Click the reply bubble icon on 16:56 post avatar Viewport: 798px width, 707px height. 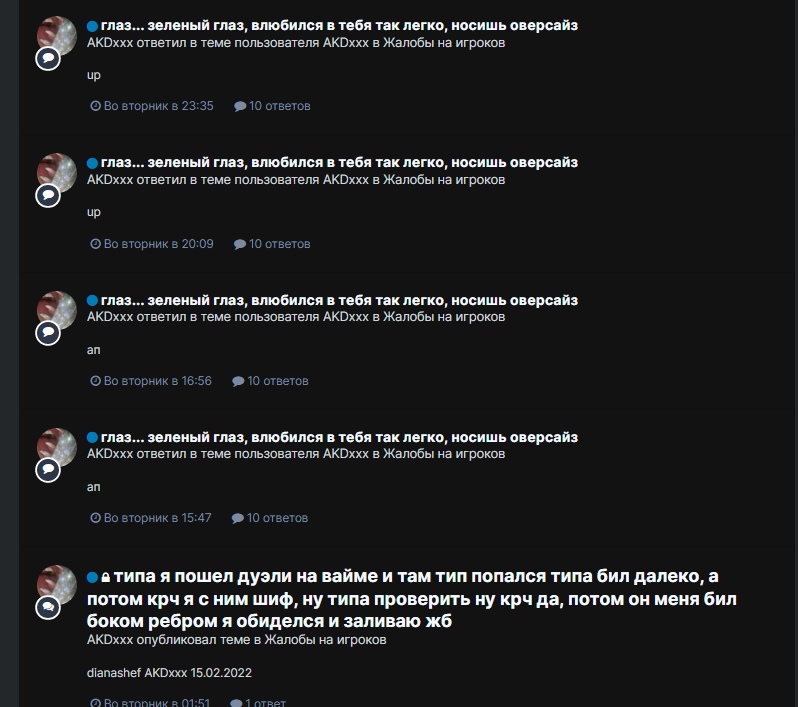48,333
